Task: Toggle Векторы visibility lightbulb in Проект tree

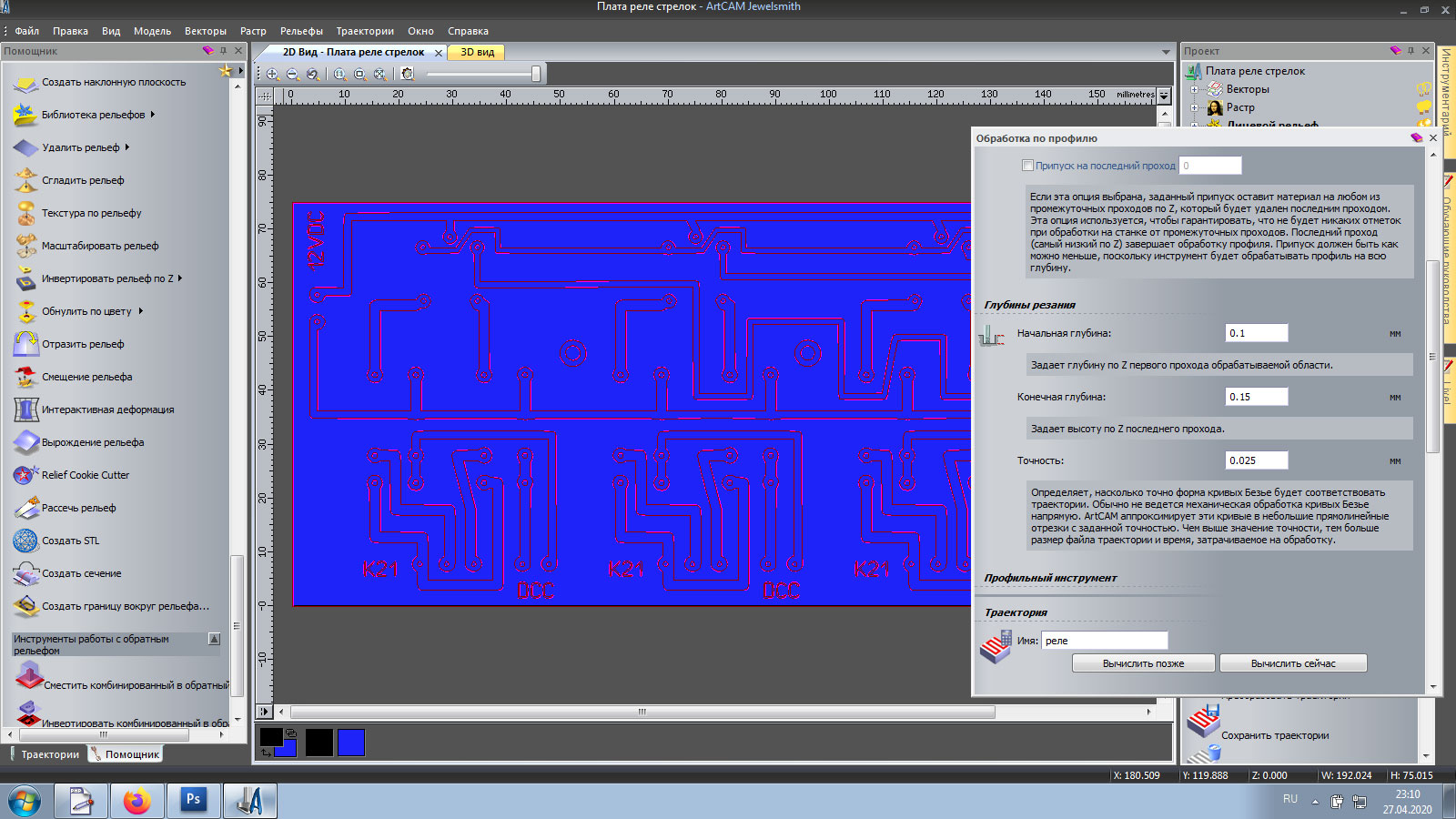Action: (x=1424, y=89)
